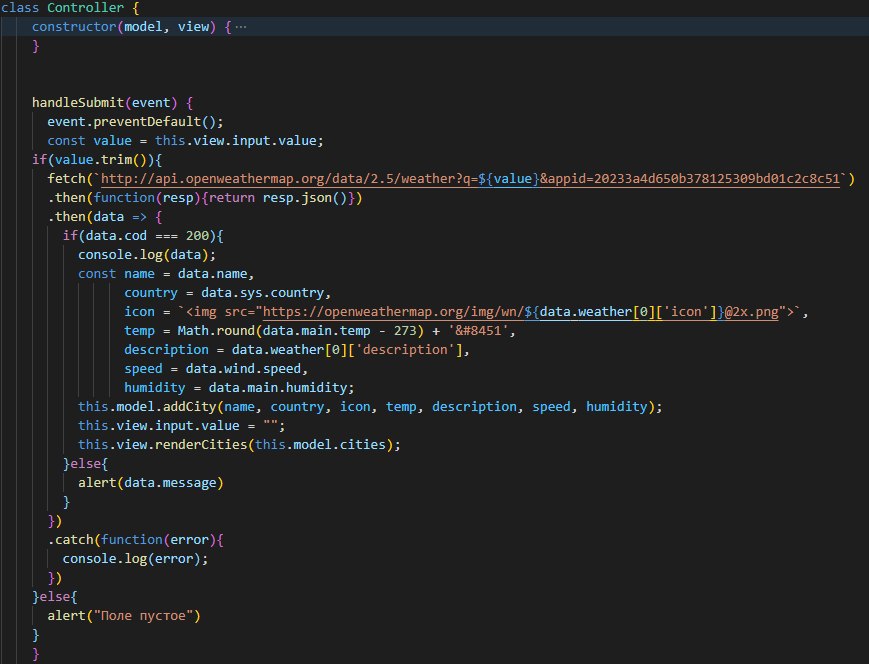Click the '${value}' template expression in URL
Viewport: 869px width, 664px height.
(x=508, y=178)
